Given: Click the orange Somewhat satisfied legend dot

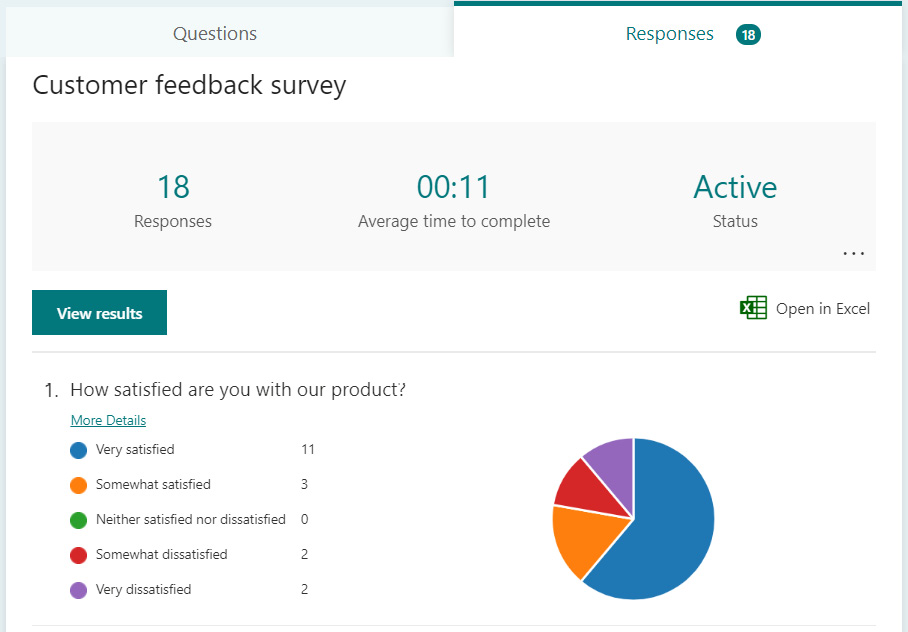Looking at the screenshot, I should tap(78, 485).
